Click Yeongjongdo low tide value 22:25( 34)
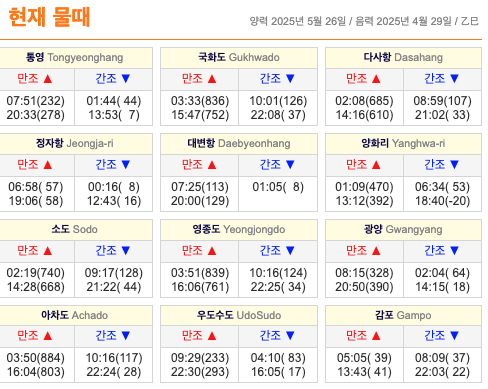Viewport: 488px width, 389px height. point(278,287)
